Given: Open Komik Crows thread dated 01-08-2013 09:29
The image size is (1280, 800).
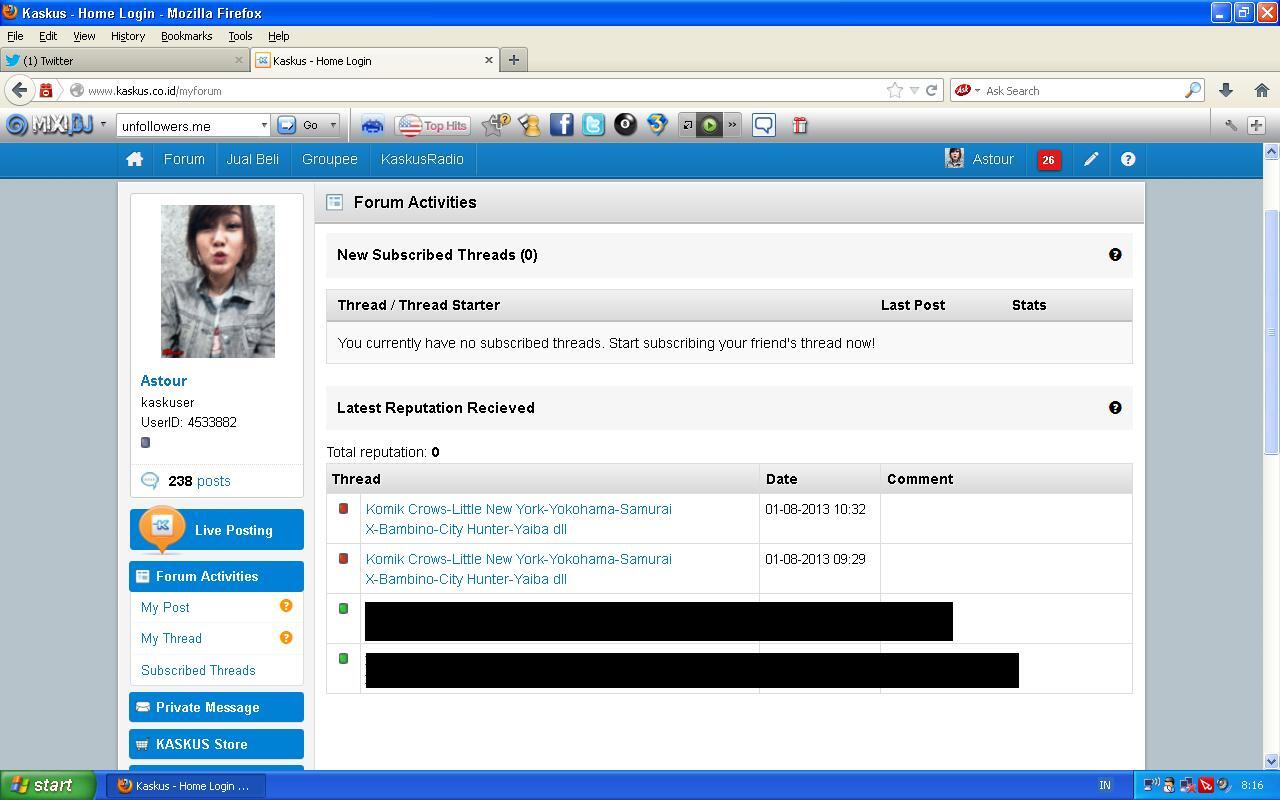Looking at the screenshot, I should coord(519,569).
